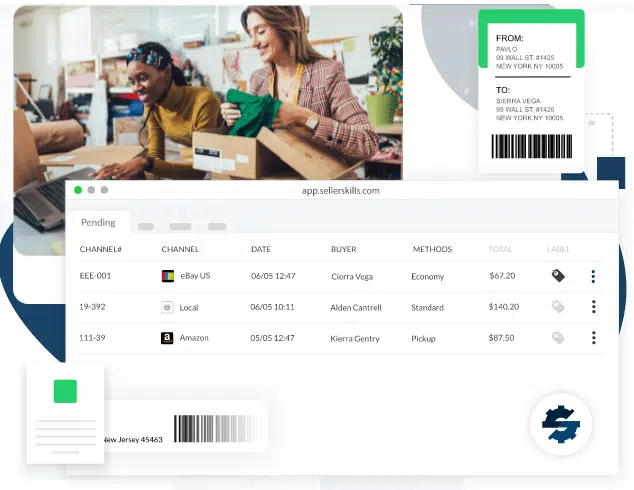The height and width of the screenshot is (490, 634).
Task: Click the green window control dot
Action: pos(78,190)
